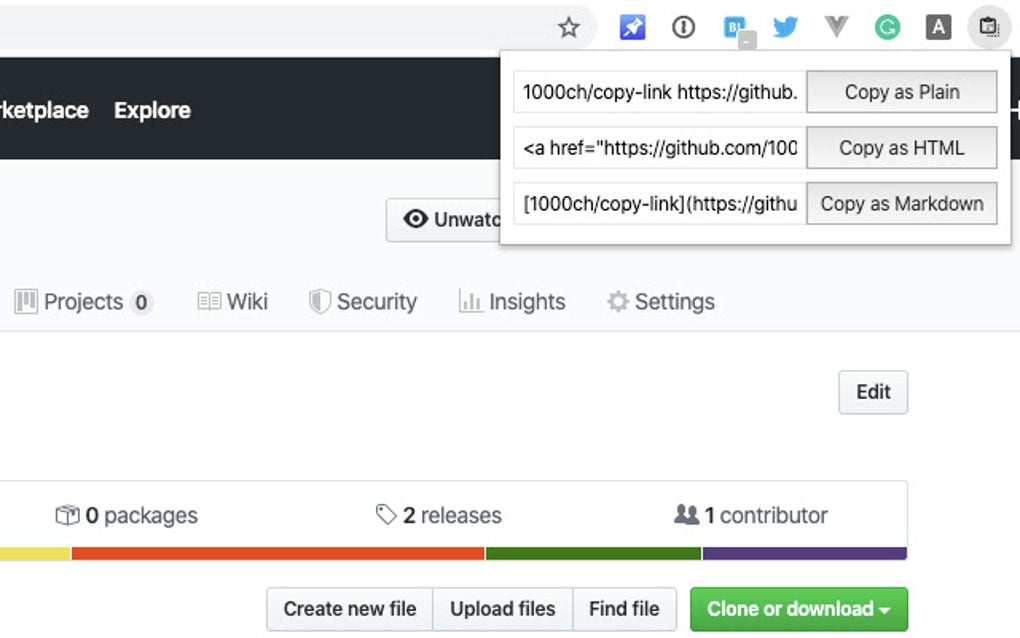Open the Explore navigation link

(x=152, y=110)
